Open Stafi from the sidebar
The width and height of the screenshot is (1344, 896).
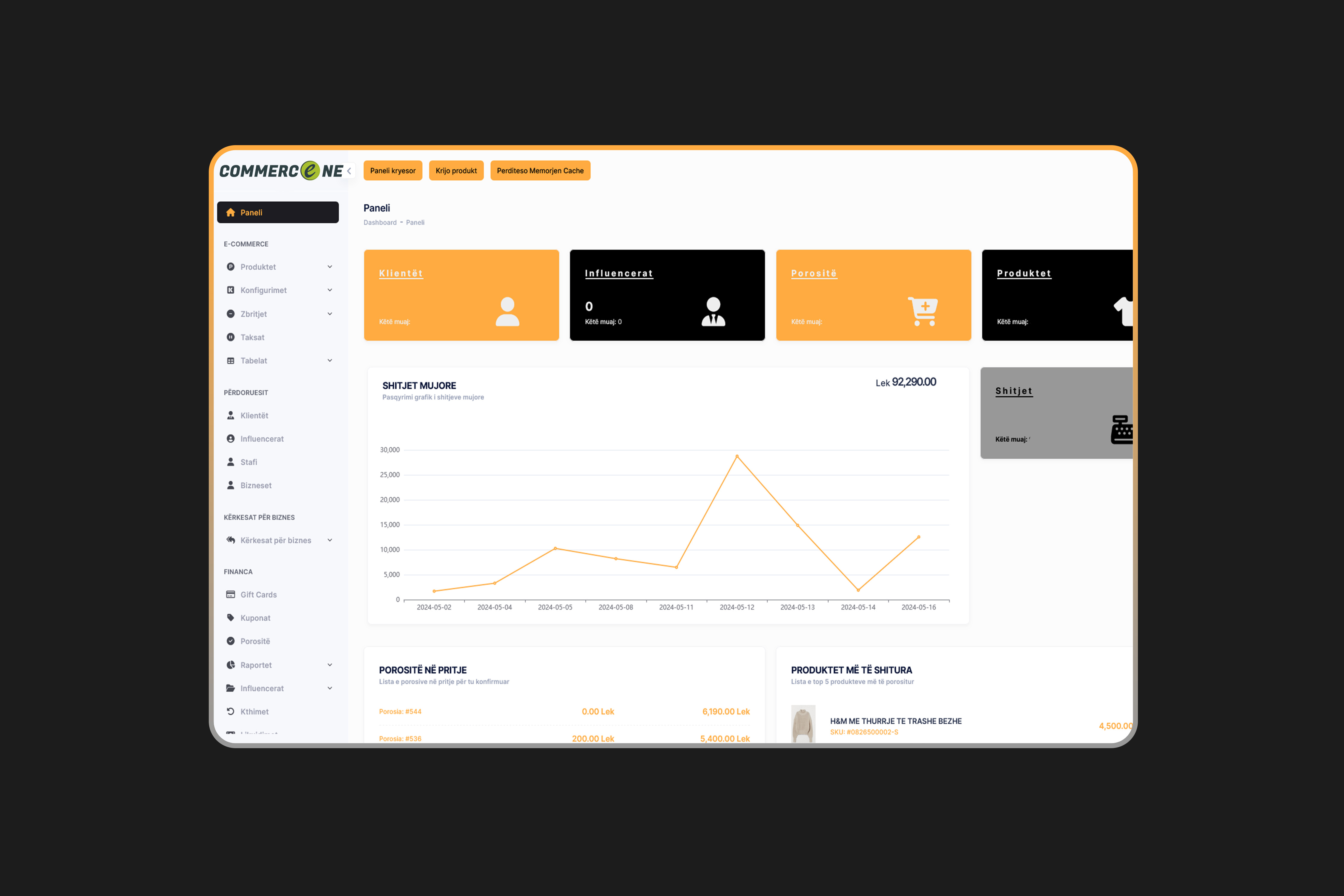(248, 462)
